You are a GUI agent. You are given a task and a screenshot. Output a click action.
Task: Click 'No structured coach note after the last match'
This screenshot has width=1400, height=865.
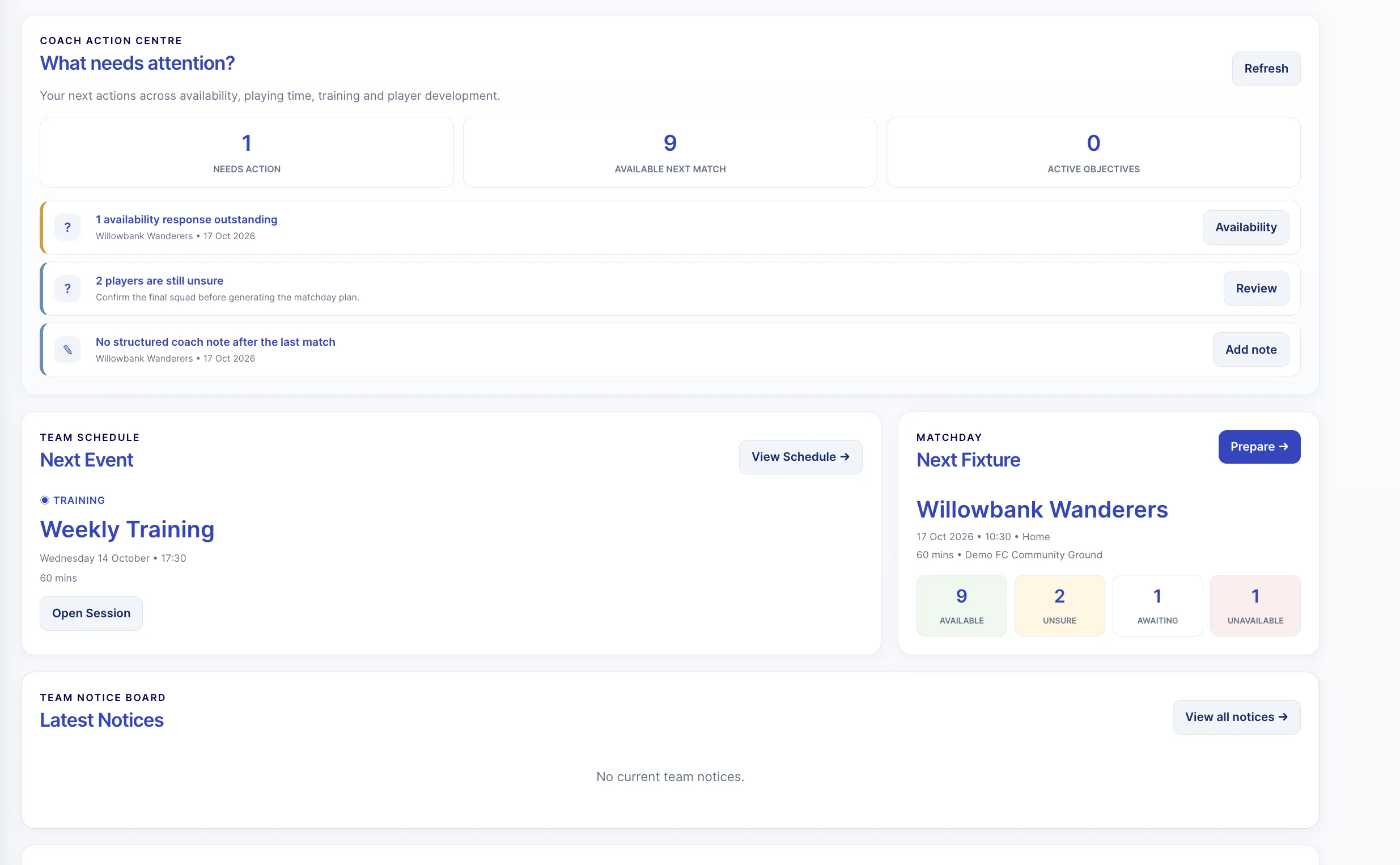pyautogui.click(x=215, y=342)
